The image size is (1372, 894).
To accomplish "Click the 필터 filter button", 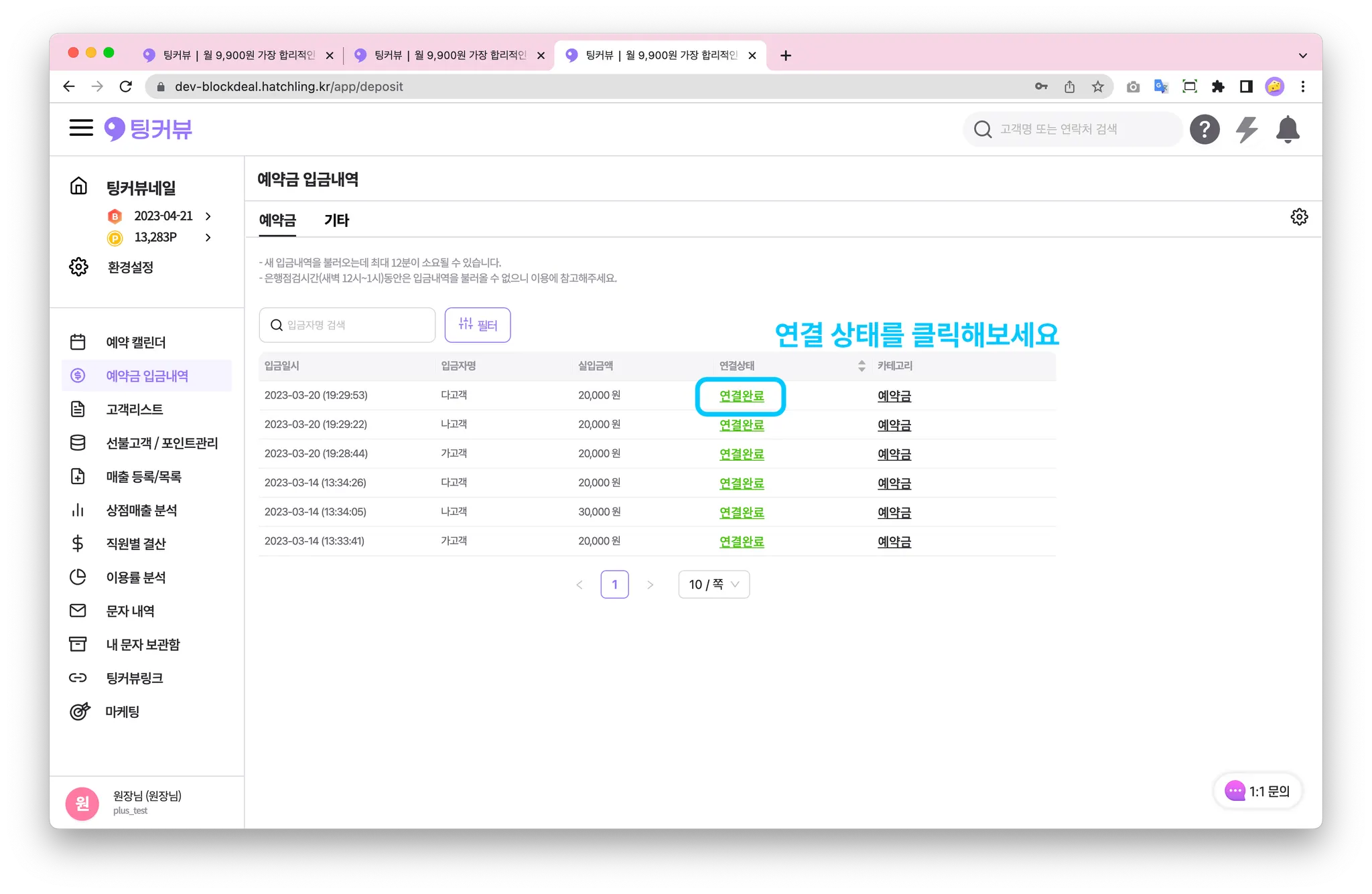I will pyautogui.click(x=477, y=325).
